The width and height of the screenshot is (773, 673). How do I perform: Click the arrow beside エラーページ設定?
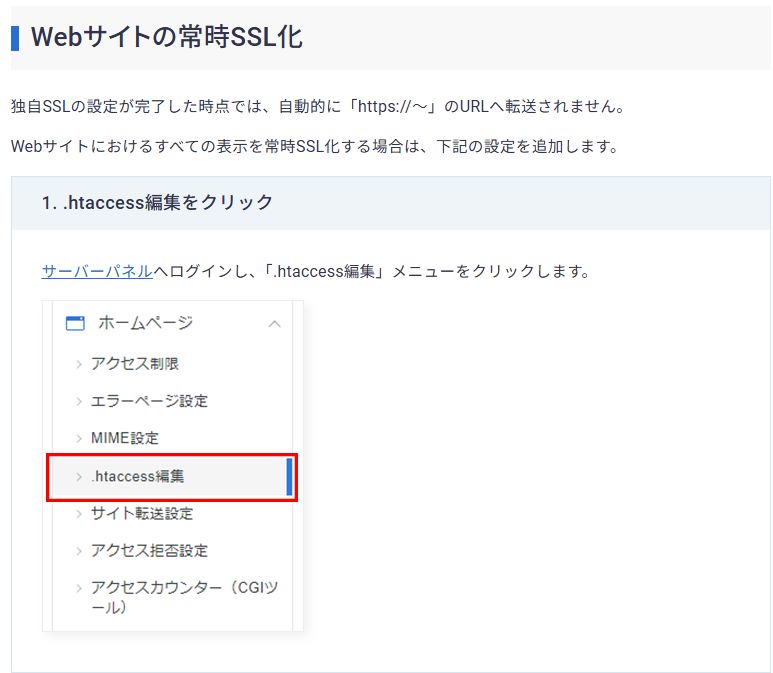click(x=79, y=401)
